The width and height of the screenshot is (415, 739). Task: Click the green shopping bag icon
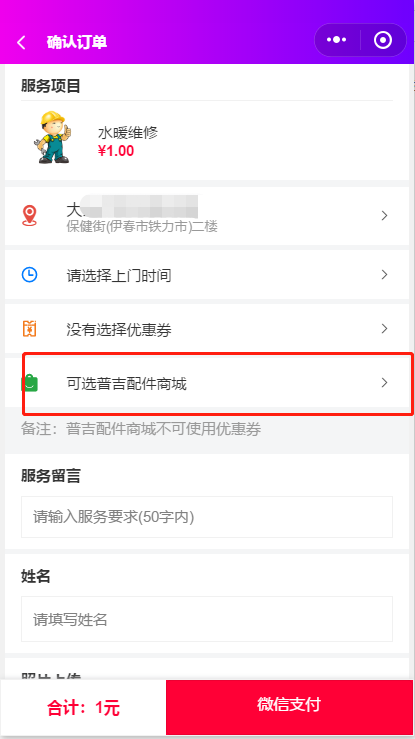(x=29, y=383)
